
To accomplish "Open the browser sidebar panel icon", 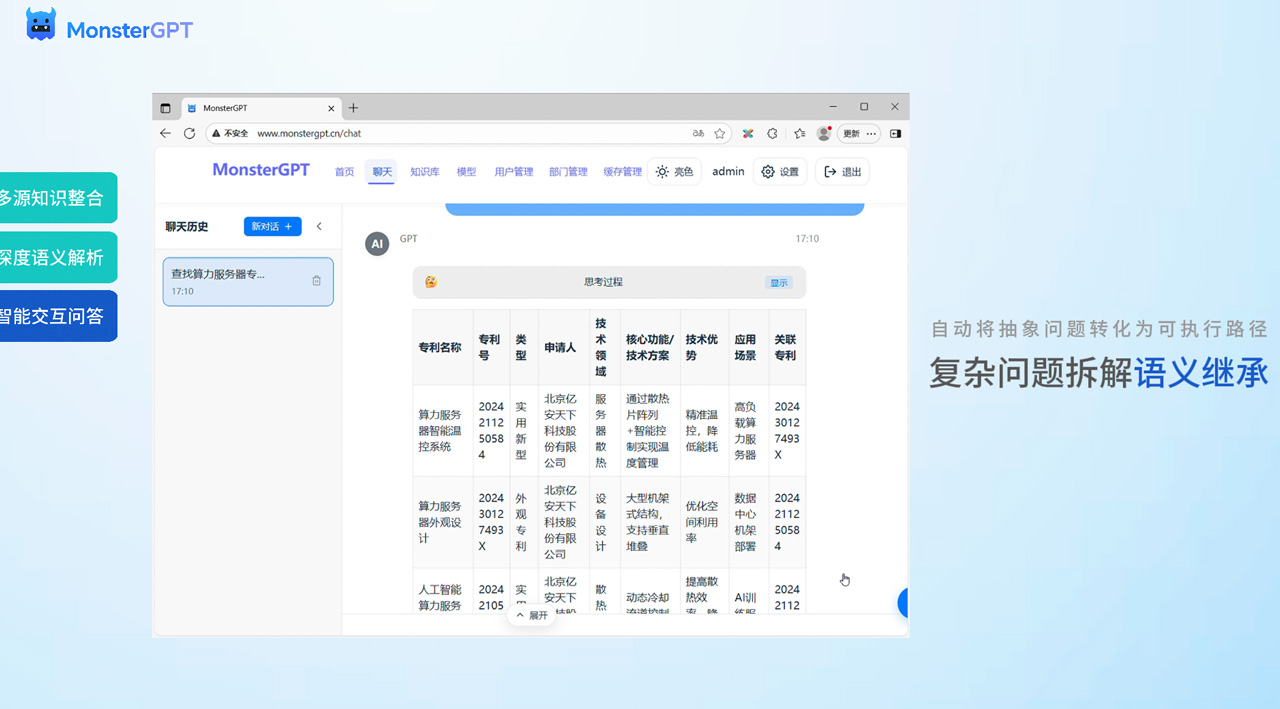I will [896, 133].
